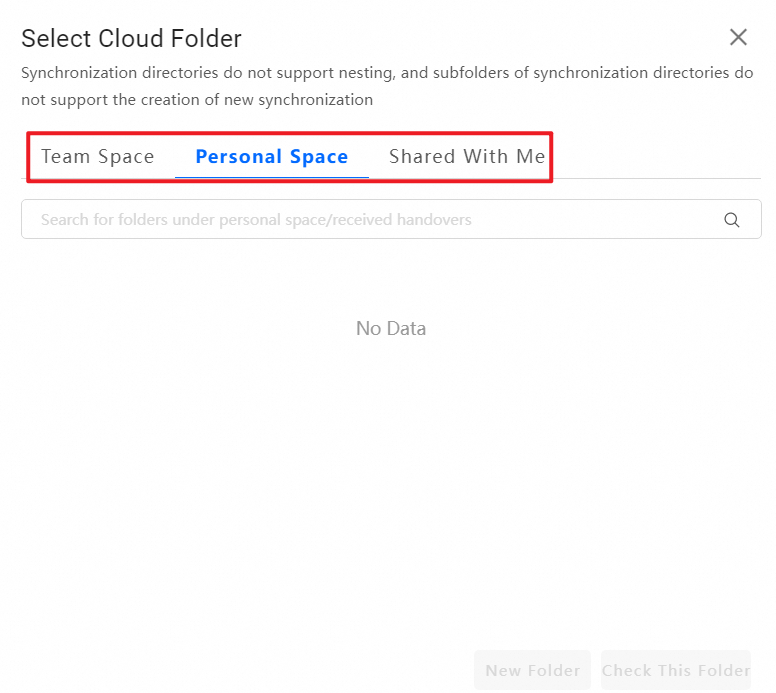Select the Personal Space tab

(x=272, y=157)
